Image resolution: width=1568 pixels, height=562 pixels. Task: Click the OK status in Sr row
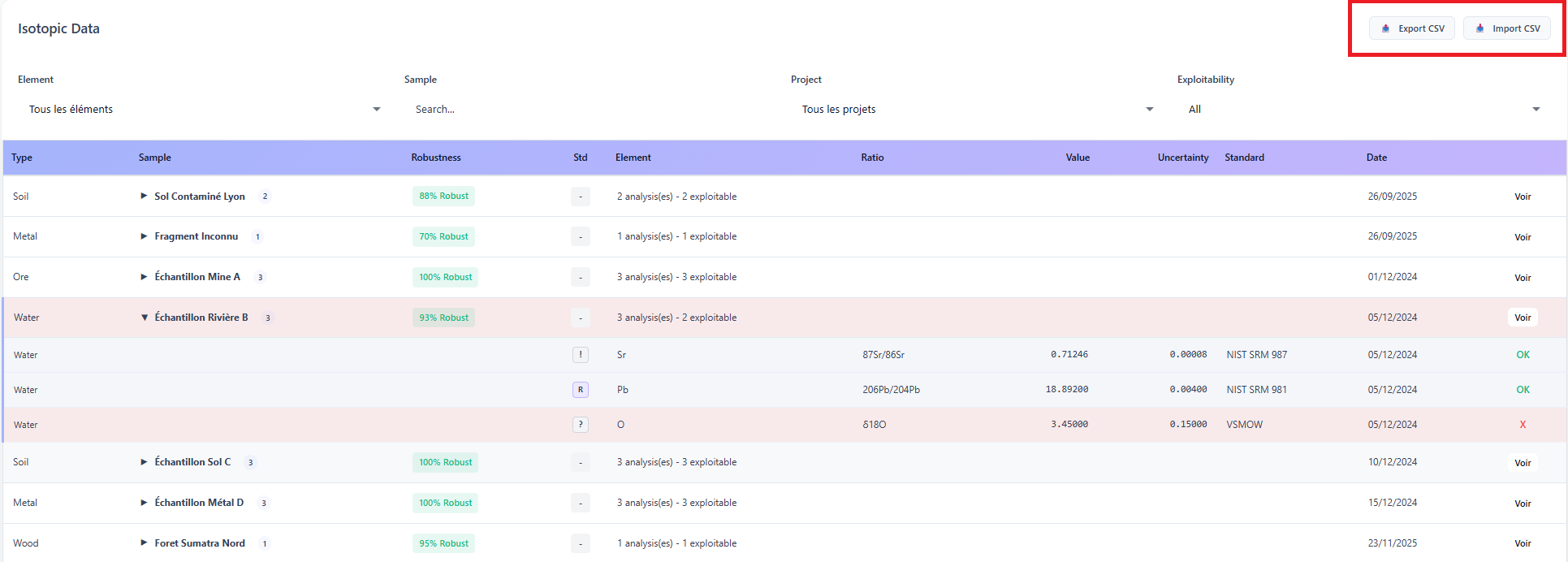(1523, 355)
